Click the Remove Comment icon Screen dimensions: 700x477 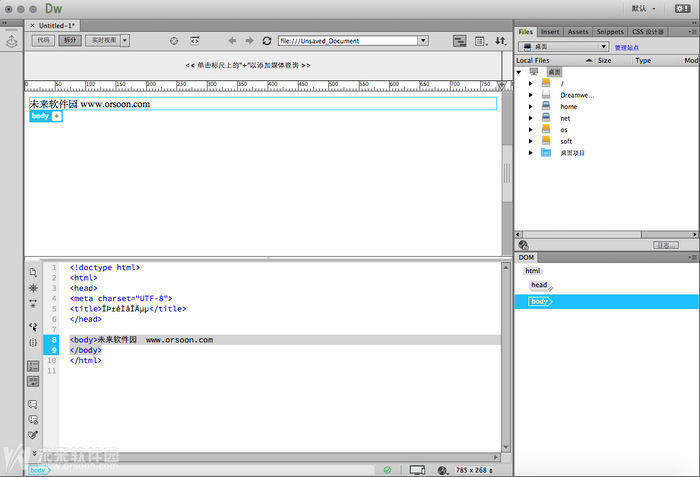pos(33,420)
